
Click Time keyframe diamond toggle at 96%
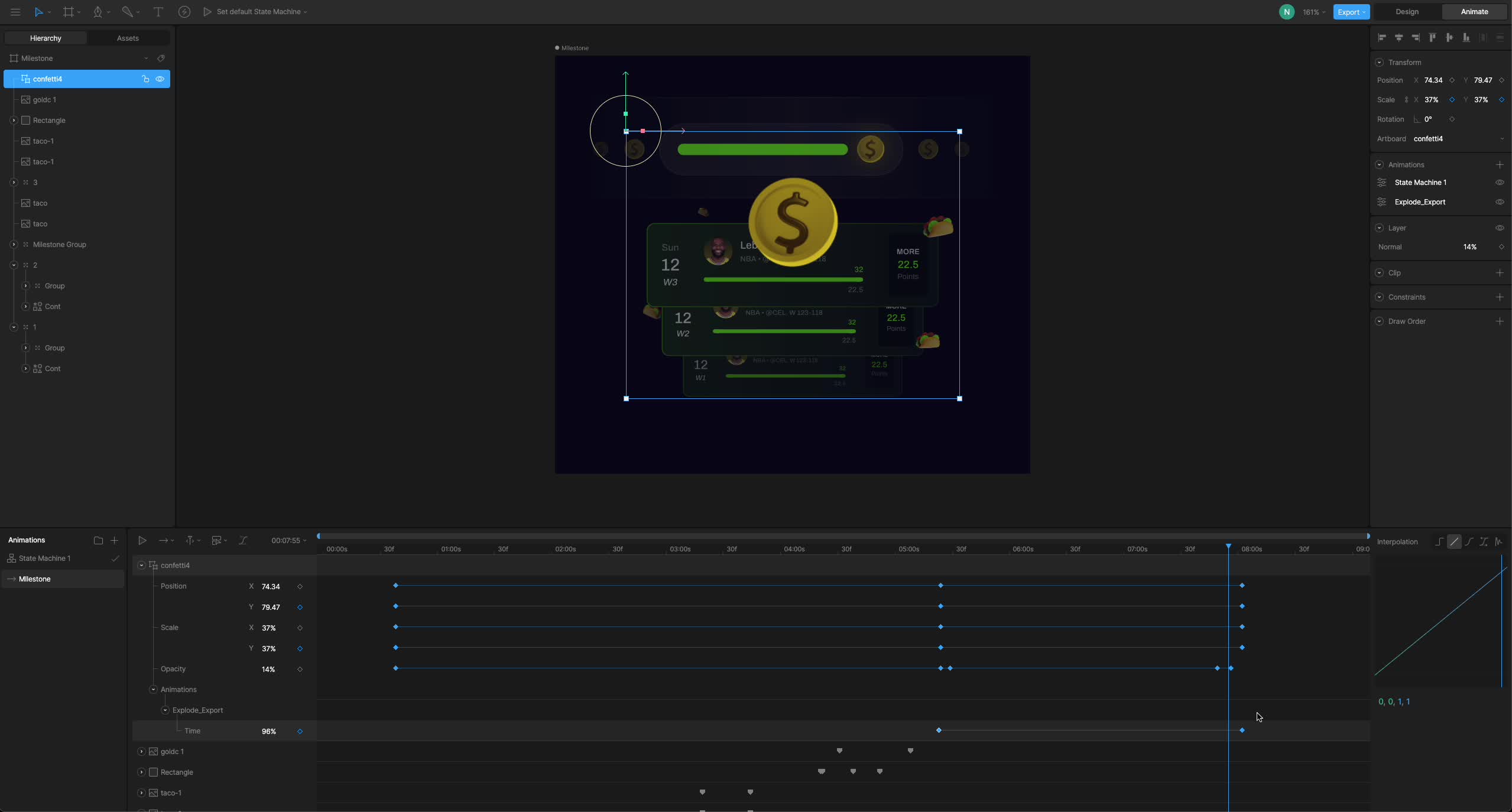tap(300, 732)
